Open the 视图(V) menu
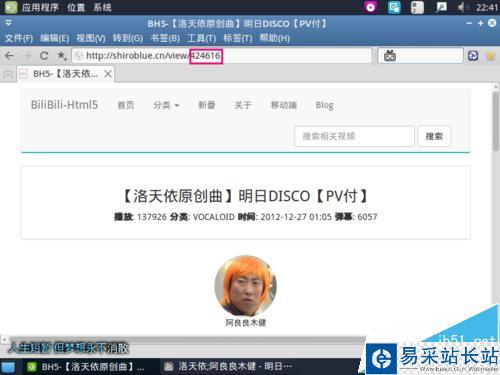Viewport: 500px width, 375px height. [91, 38]
